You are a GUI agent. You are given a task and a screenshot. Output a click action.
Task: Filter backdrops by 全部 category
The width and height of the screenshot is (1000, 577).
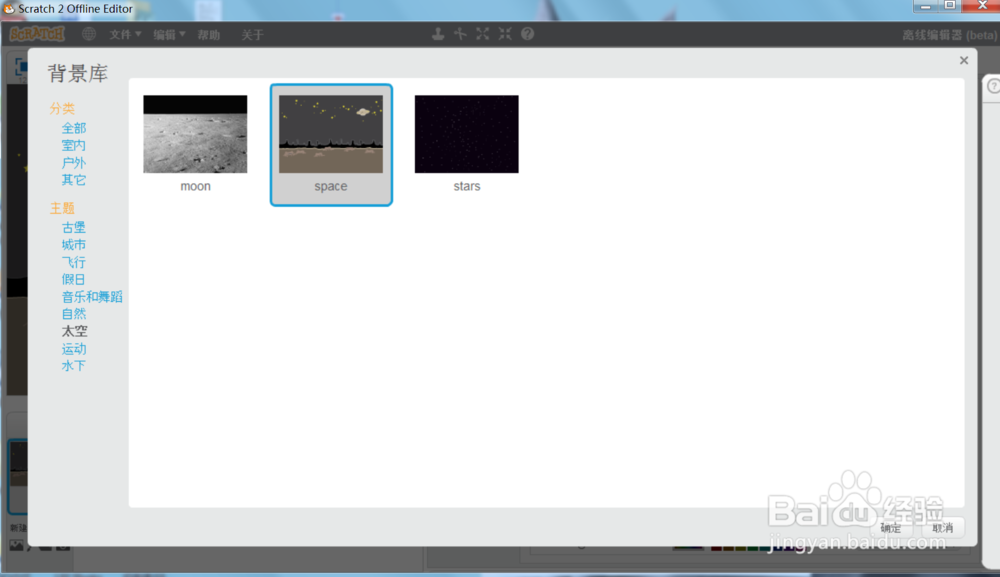[x=74, y=128]
